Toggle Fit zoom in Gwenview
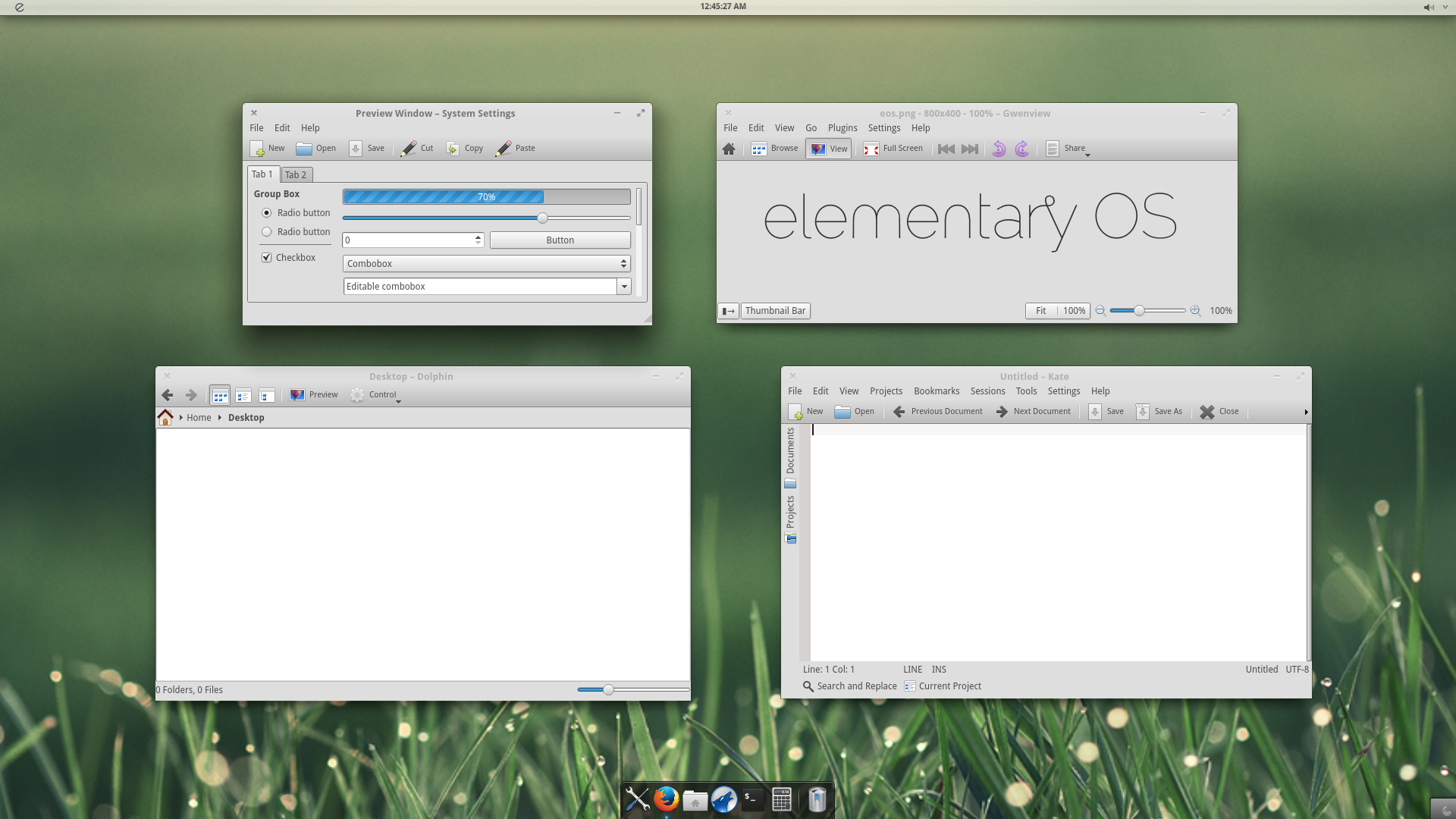This screenshot has height=819, width=1456. click(x=1041, y=311)
